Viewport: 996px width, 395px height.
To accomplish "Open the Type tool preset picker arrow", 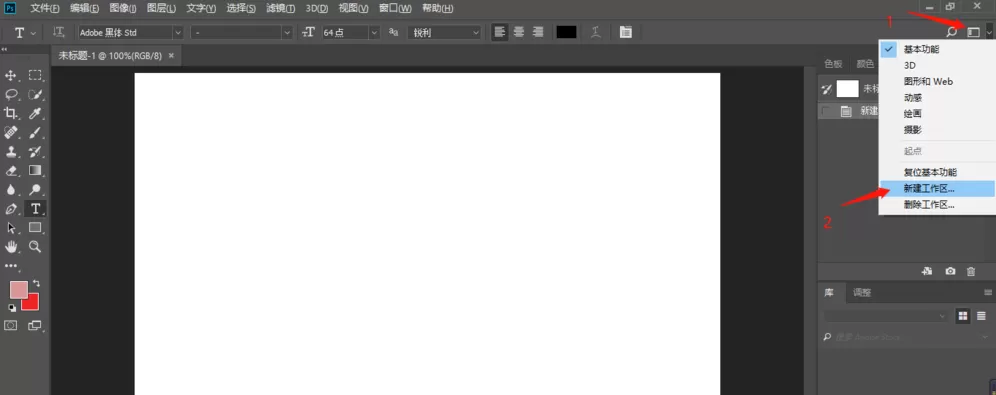I will pos(33,32).
